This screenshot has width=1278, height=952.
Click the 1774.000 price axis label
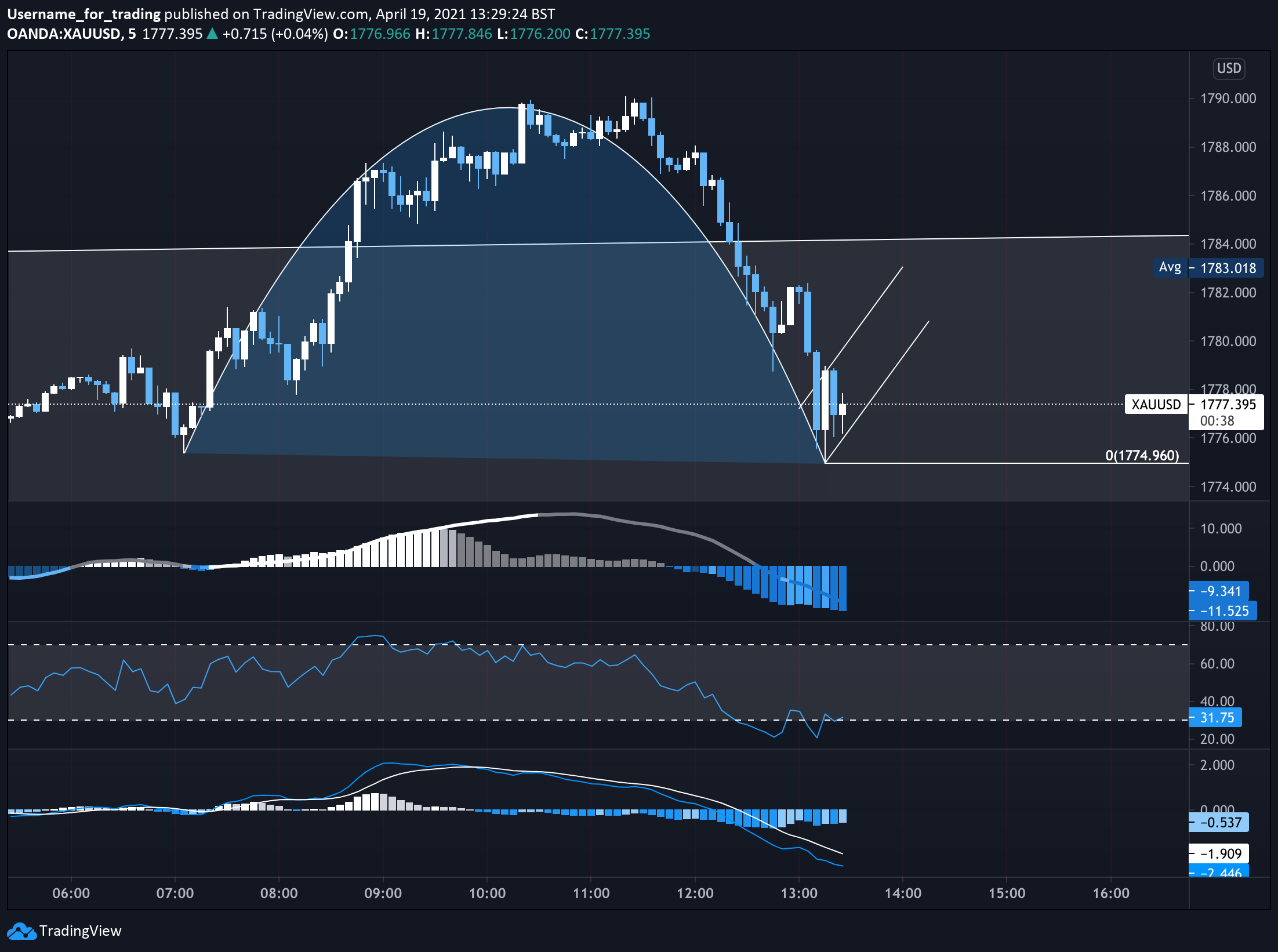pyautogui.click(x=1228, y=487)
